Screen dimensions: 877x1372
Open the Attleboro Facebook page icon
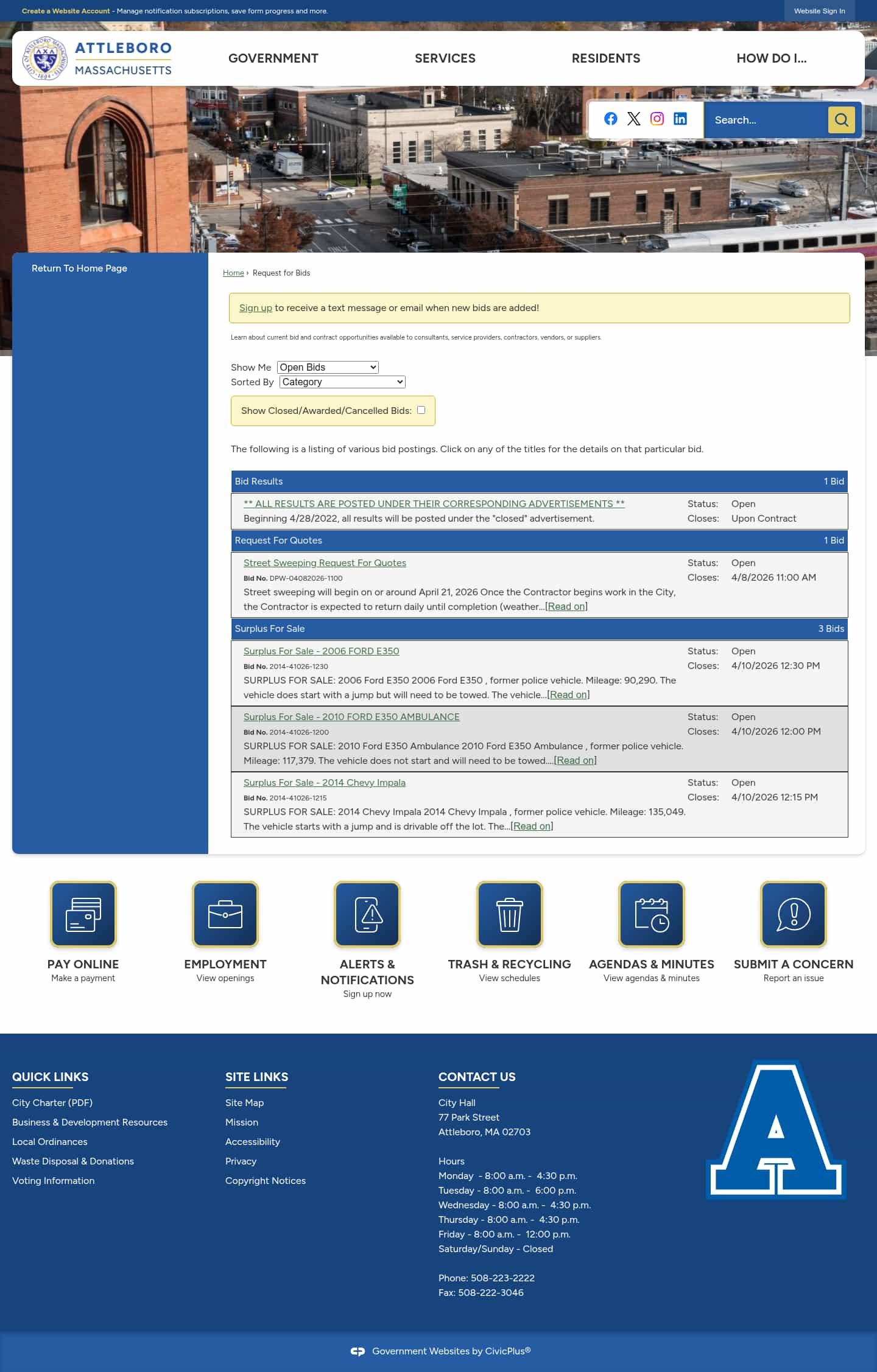[610, 119]
